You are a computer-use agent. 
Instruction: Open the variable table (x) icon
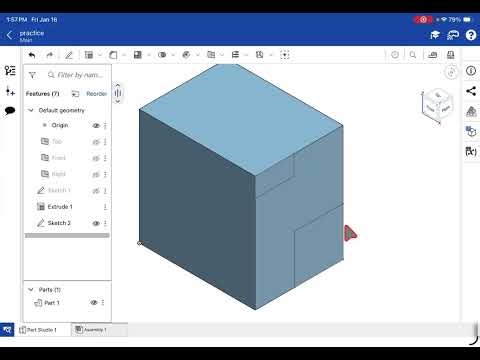click(x=471, y=151)
